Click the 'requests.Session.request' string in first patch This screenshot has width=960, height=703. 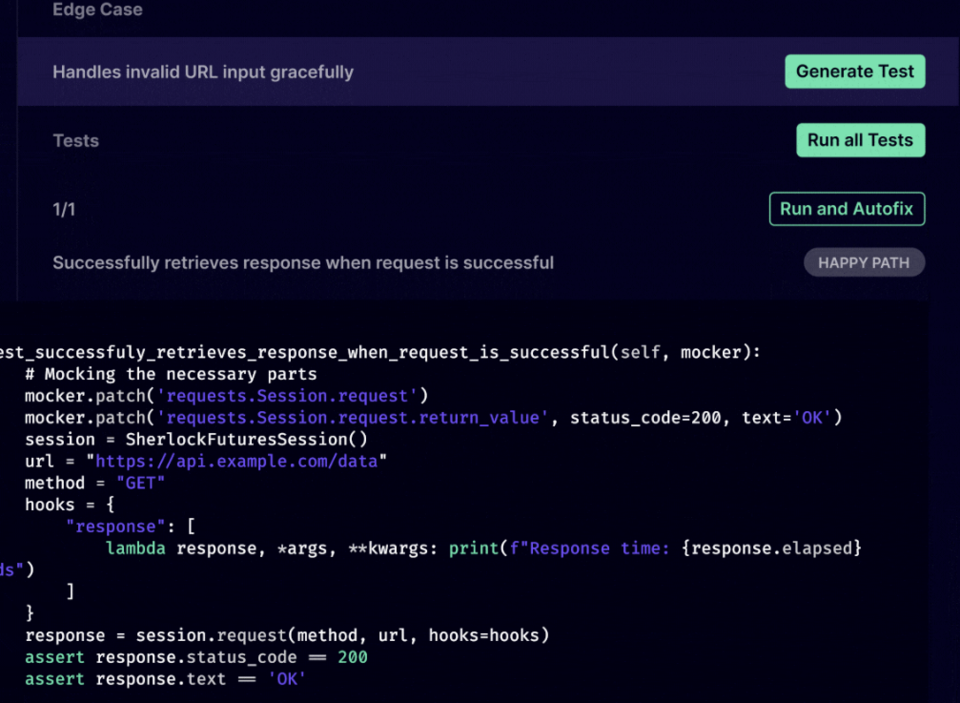click(292, 396)
